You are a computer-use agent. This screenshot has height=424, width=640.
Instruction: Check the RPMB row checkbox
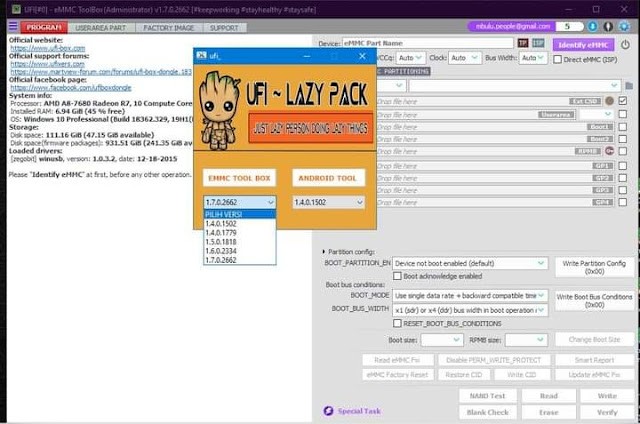623,151
